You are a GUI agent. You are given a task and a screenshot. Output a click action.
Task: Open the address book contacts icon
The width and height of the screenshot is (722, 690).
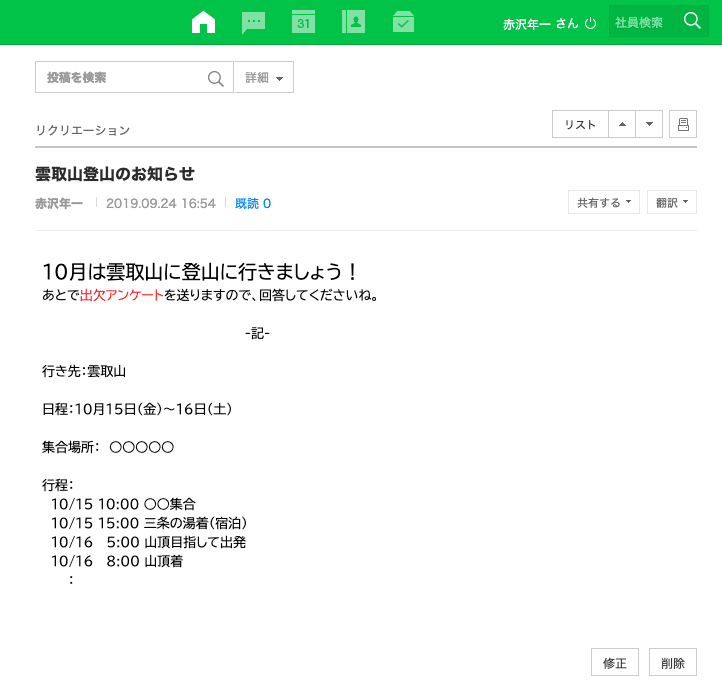pyautogui.click(x=353, y=22)
